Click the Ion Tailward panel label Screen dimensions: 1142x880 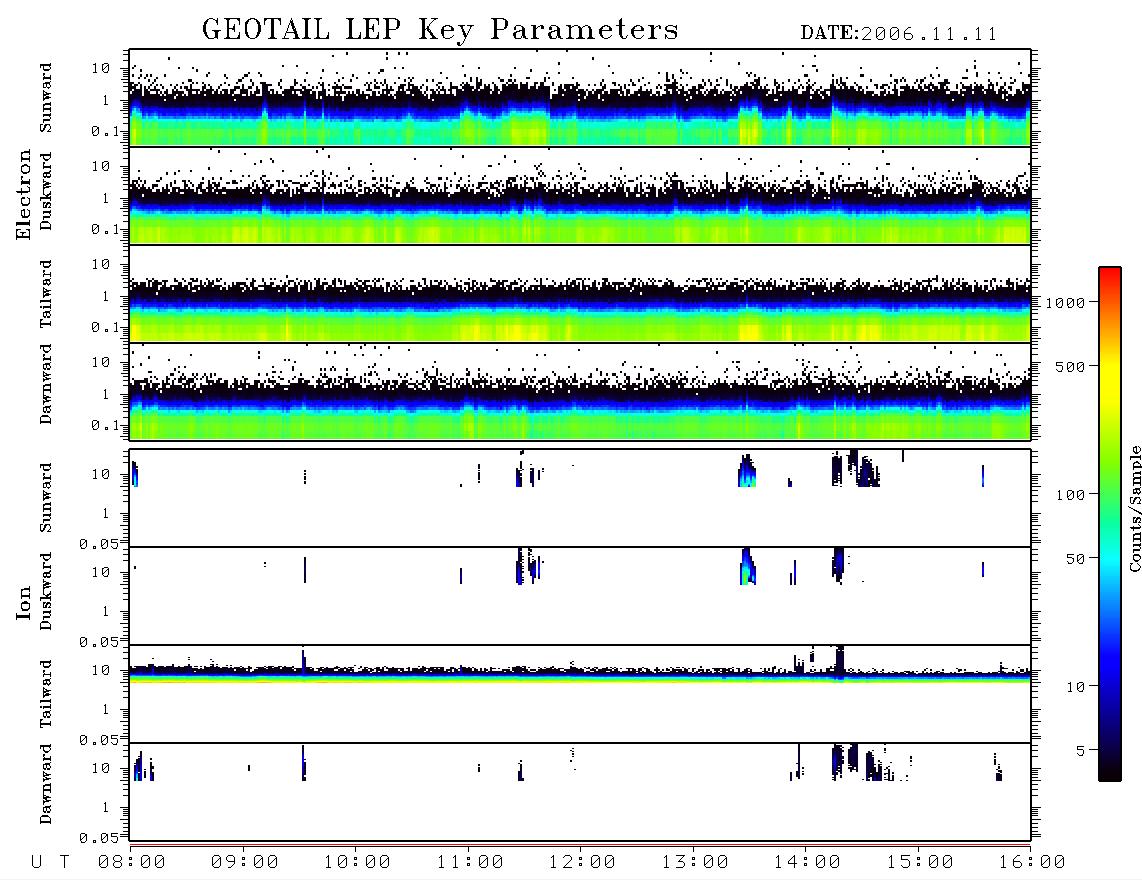[x=46, y=694]
